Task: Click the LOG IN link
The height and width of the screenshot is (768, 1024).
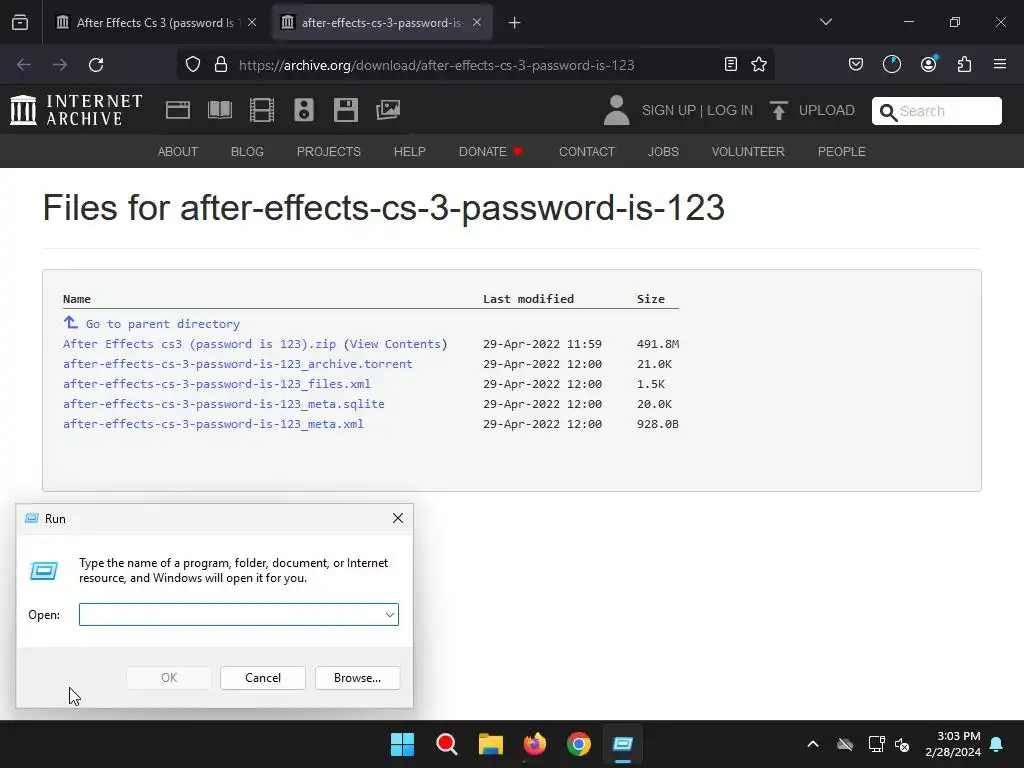Action: click(x=730, y=110)
